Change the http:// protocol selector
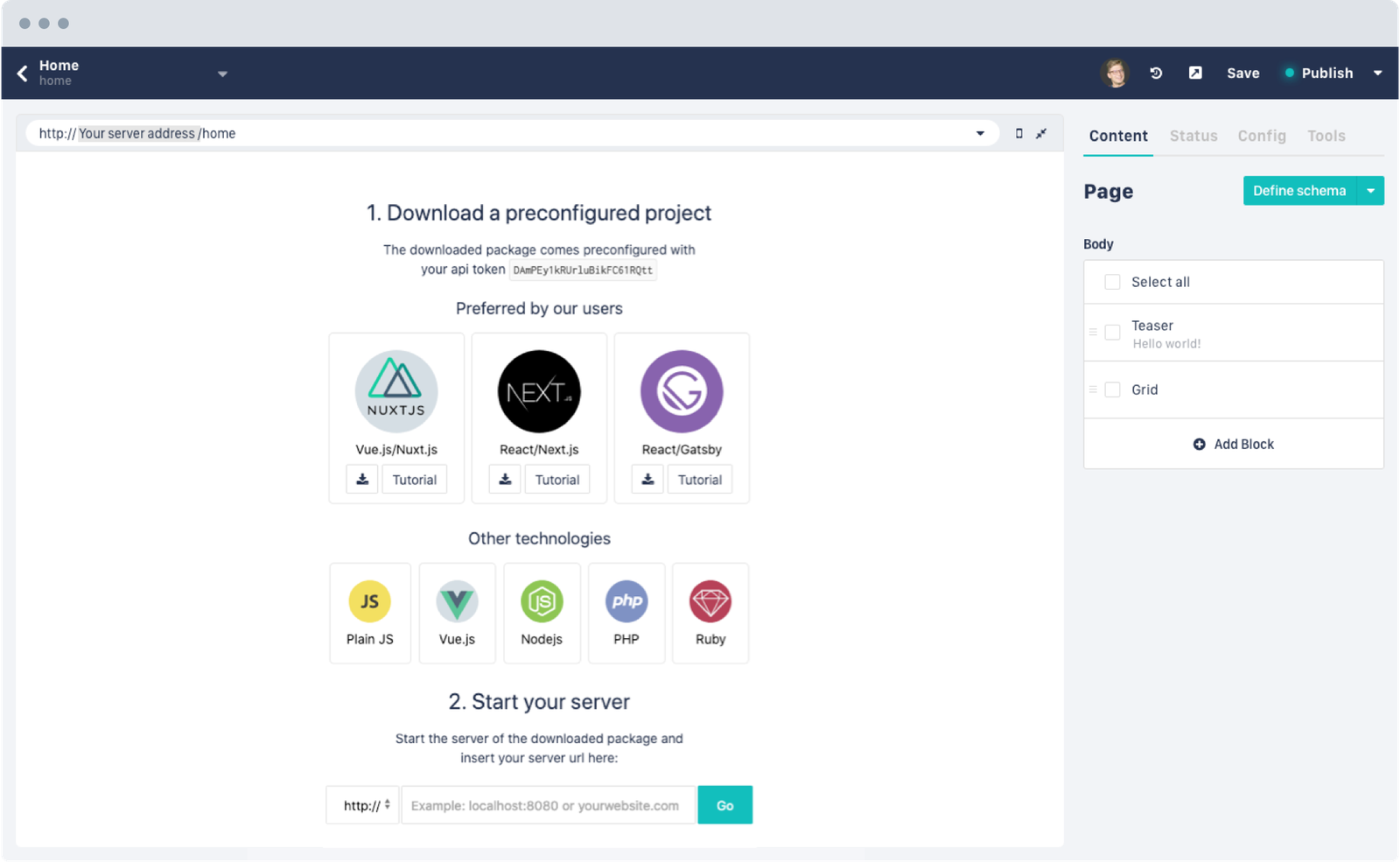 coord(363,805)
